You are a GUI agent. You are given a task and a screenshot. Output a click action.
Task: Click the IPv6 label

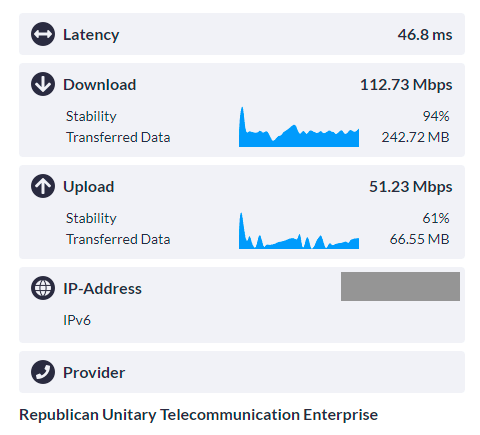(77, 320)
